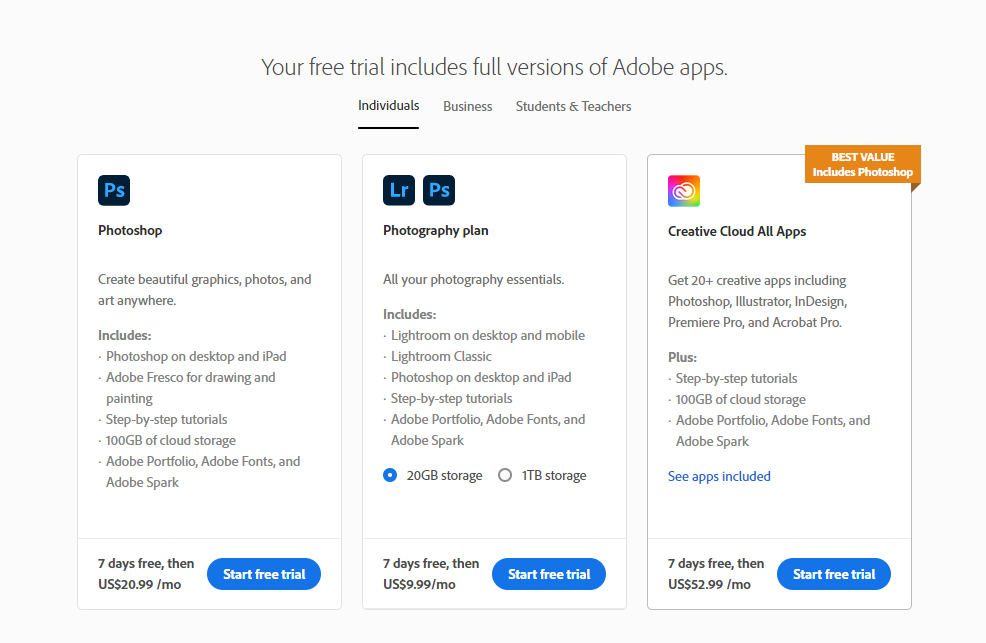Click 'Step-by-step tutorials' in Photoshop card

point(167,419)
